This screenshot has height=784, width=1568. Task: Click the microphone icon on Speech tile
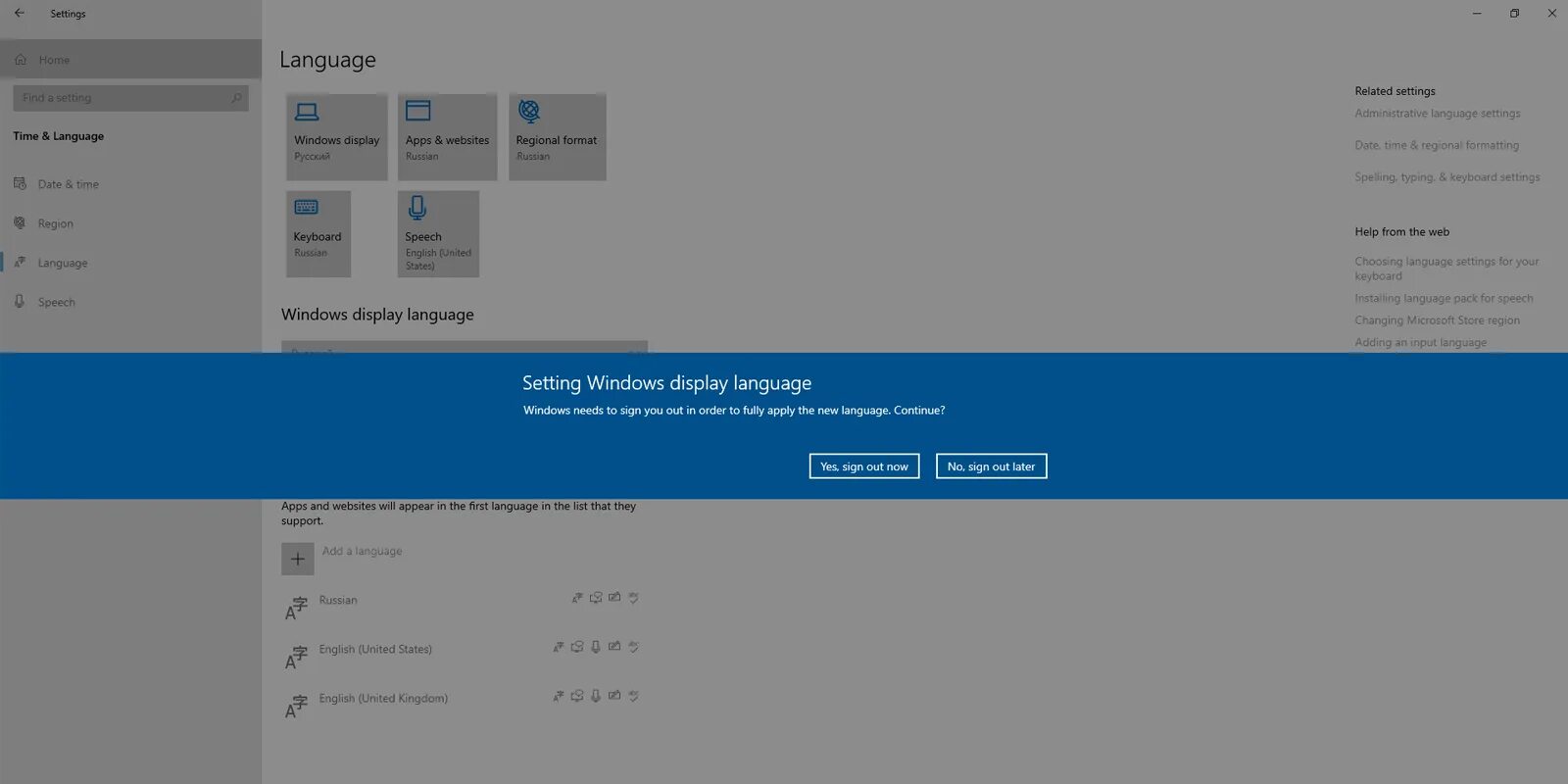click(x=417, y=207)
